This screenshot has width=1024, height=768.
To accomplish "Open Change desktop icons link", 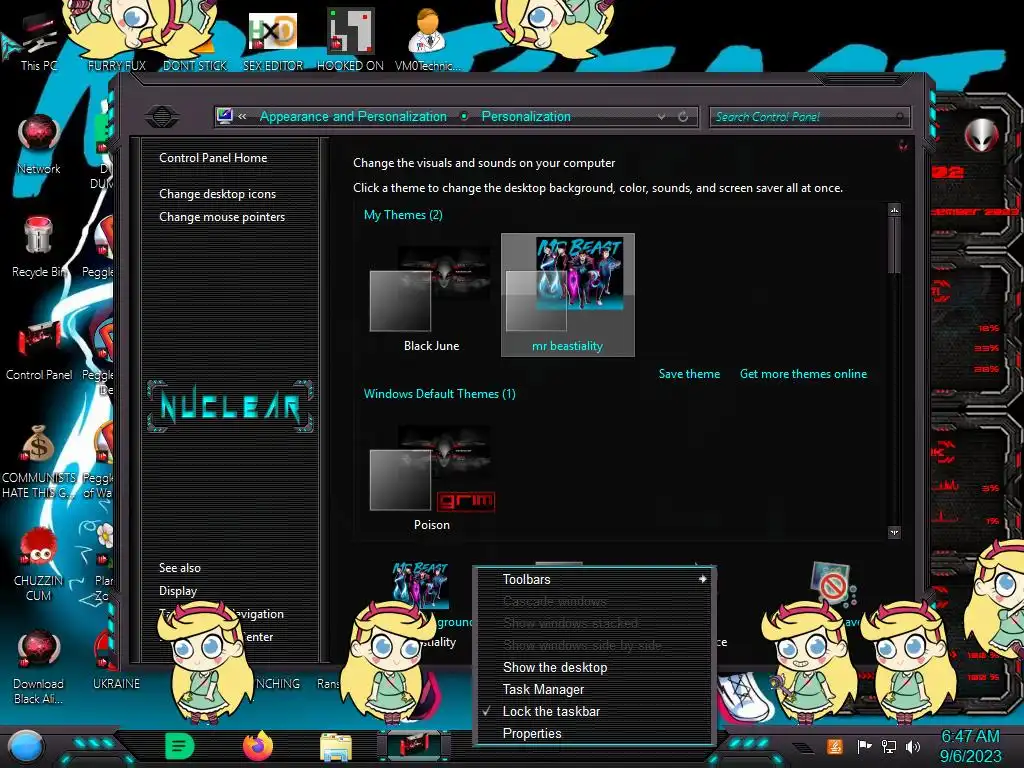I will point(217,194).
